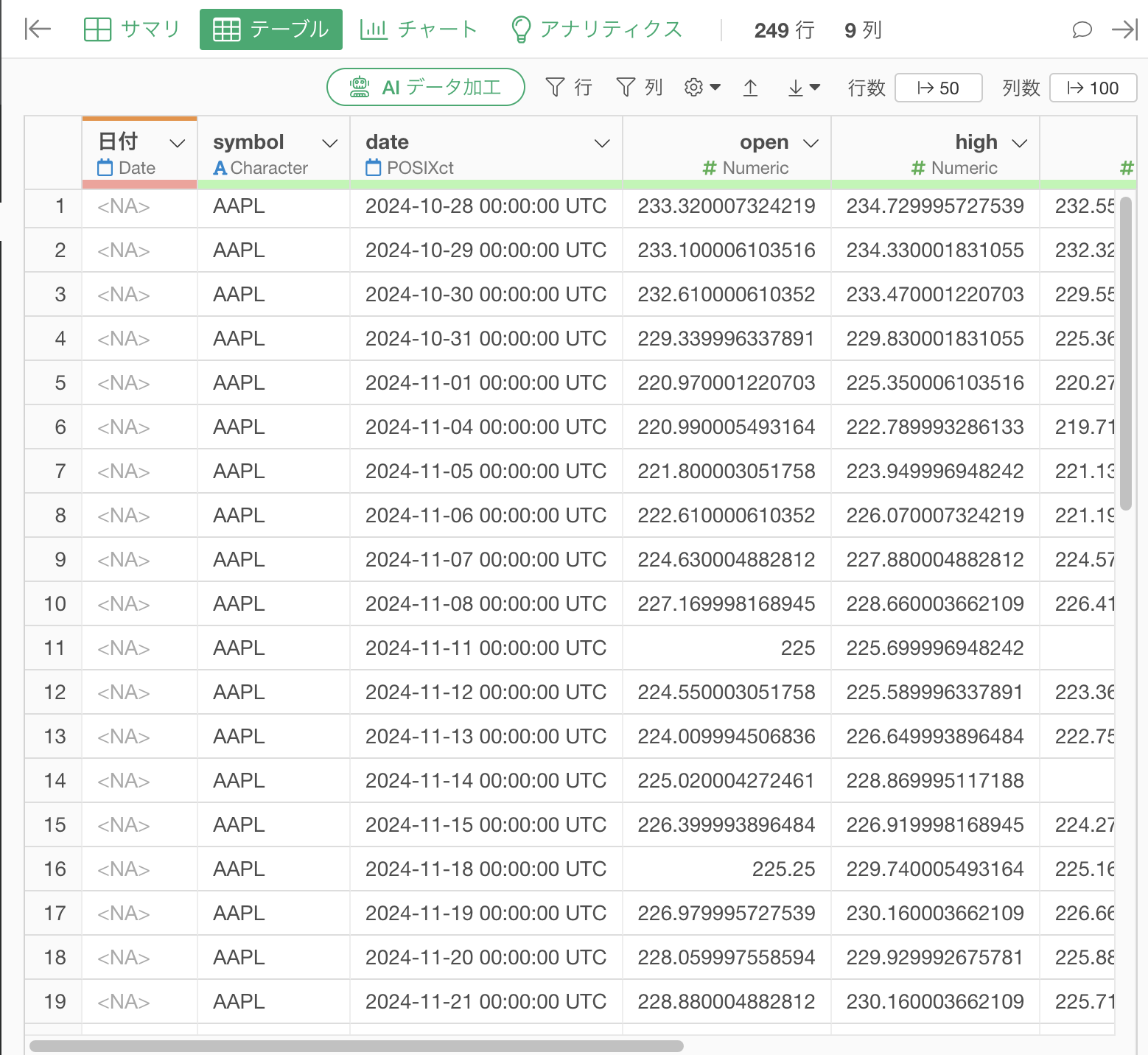
Task: Switch to the チャート tab
Action: click(419, 29)
